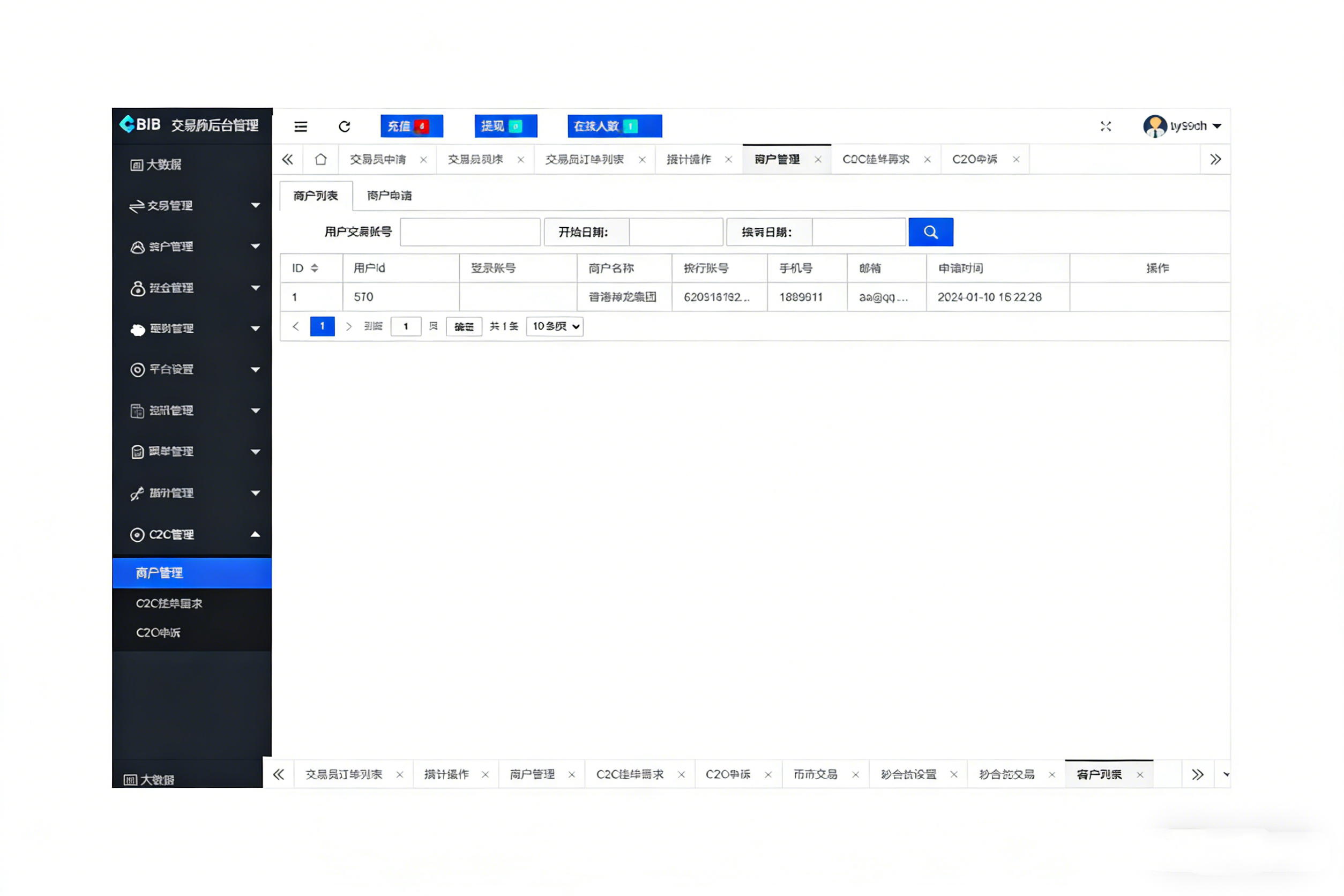
Task: Switch to the 商户申请 tab
Action: tap(389, 196)
